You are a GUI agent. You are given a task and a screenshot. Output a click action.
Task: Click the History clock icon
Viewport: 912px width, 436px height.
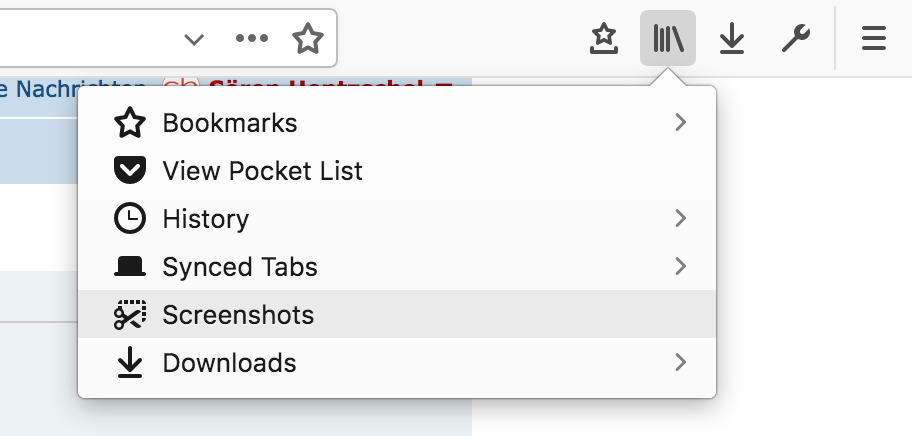(130, 219)
